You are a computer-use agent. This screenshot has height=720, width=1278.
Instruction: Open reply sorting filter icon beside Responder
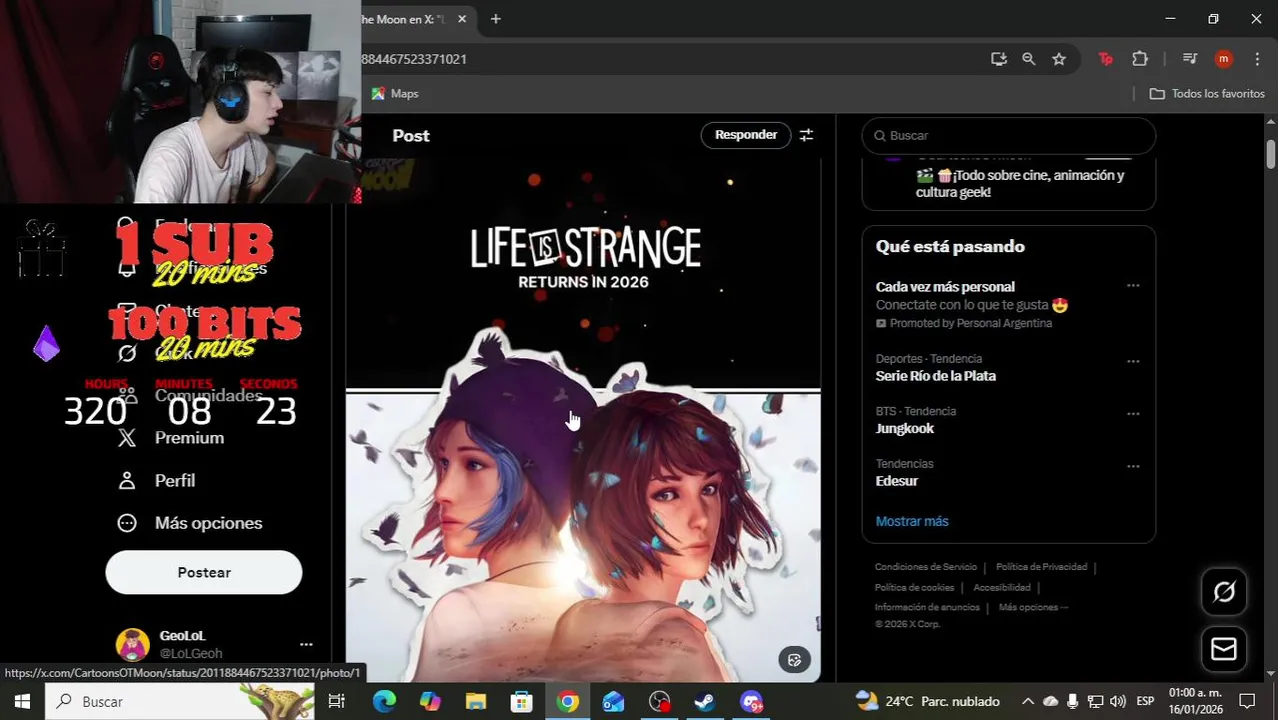(x=806, y=135)
